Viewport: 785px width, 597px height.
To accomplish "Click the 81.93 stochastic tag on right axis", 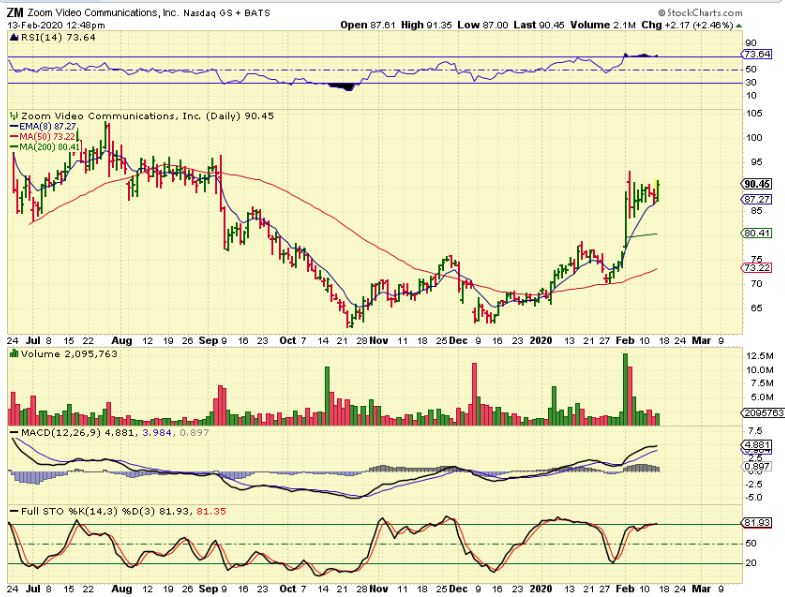I will [x=756, y=523].
